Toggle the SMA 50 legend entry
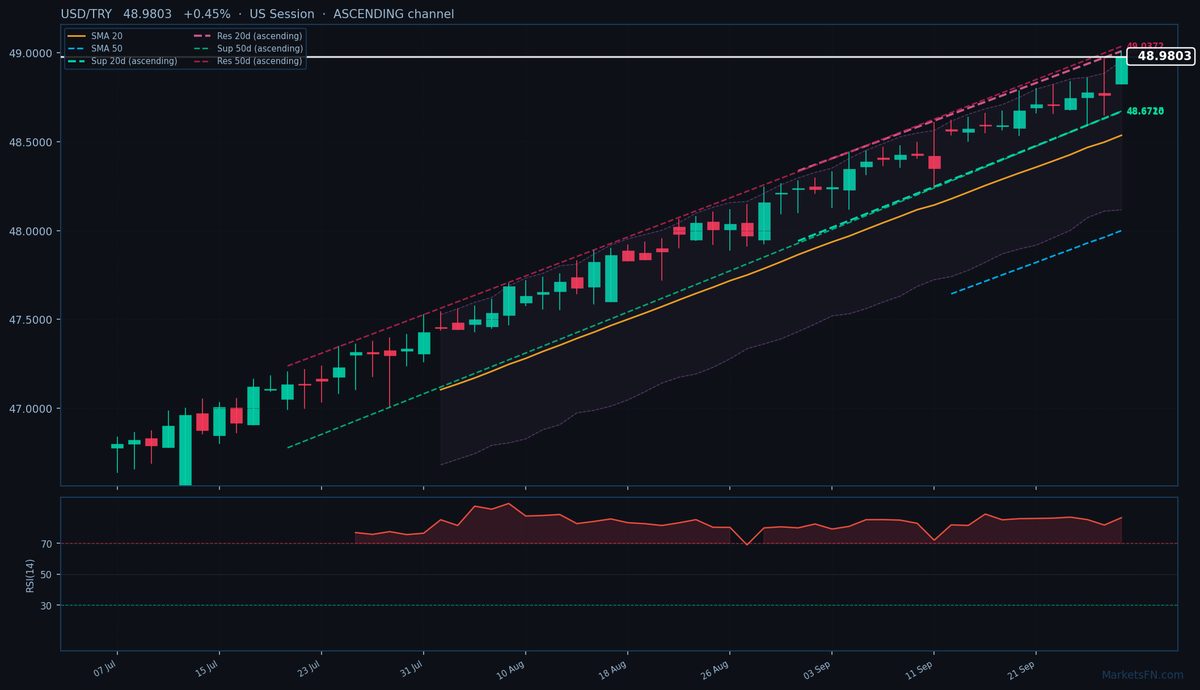Viewport: 1200px width, 690px height. tap(95, 48)
